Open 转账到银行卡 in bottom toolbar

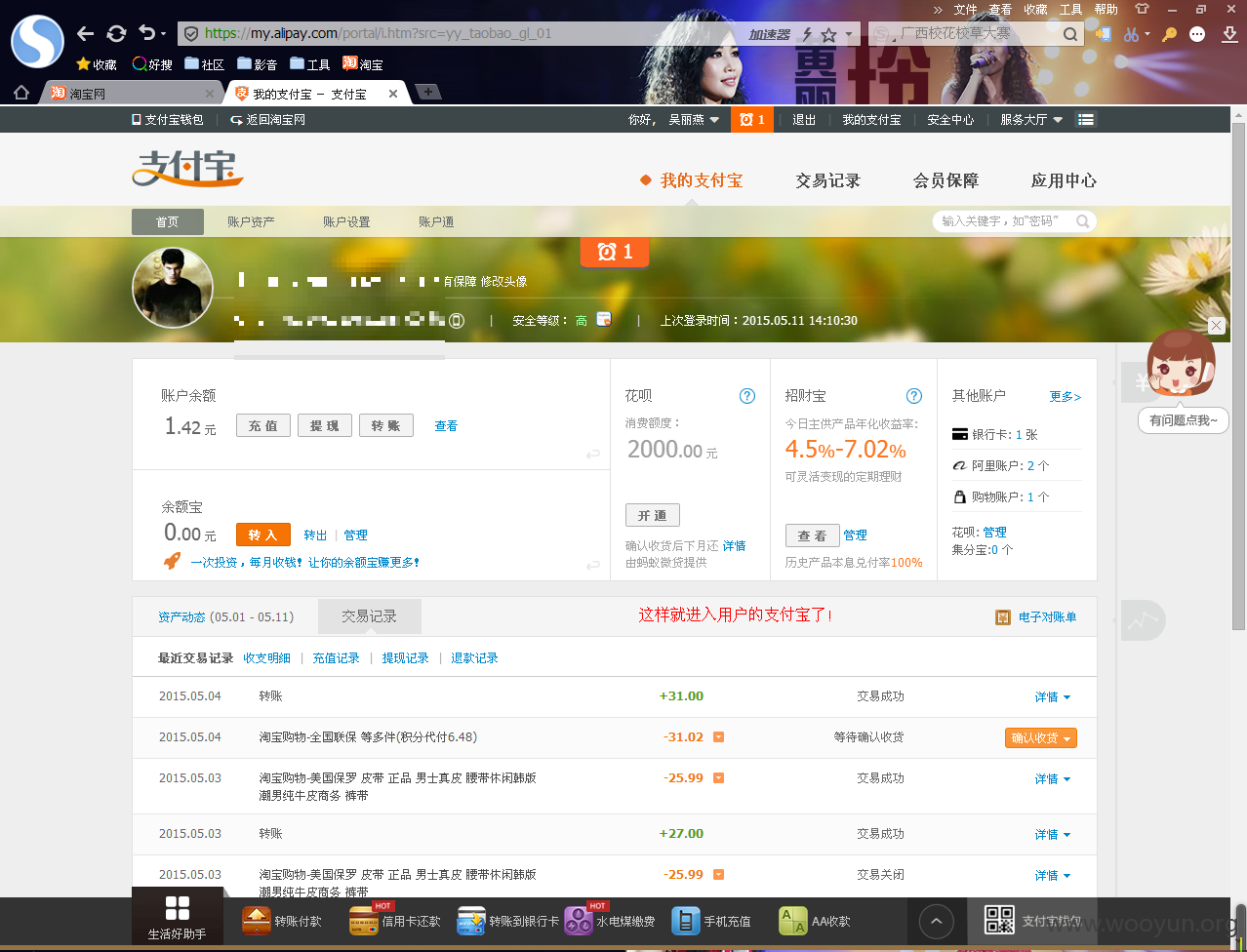click(x=507, y=921)
